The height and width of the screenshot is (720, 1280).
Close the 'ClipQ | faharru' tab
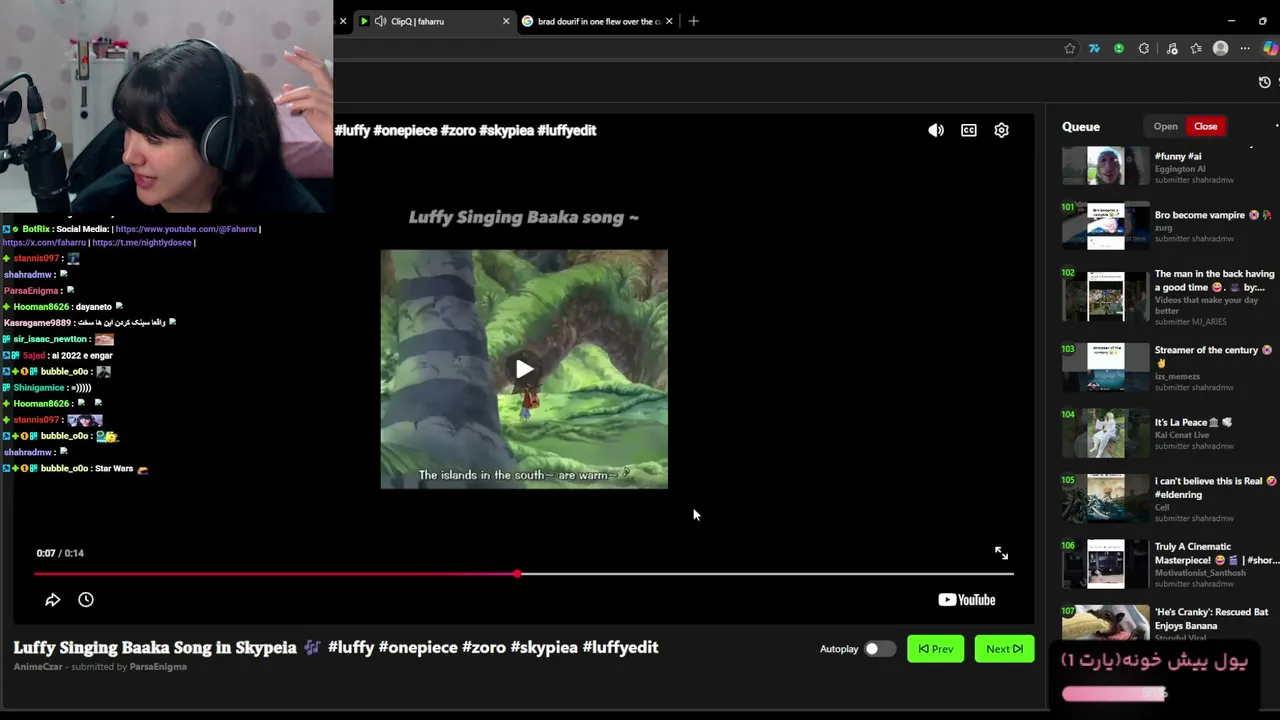coord(506,21)
